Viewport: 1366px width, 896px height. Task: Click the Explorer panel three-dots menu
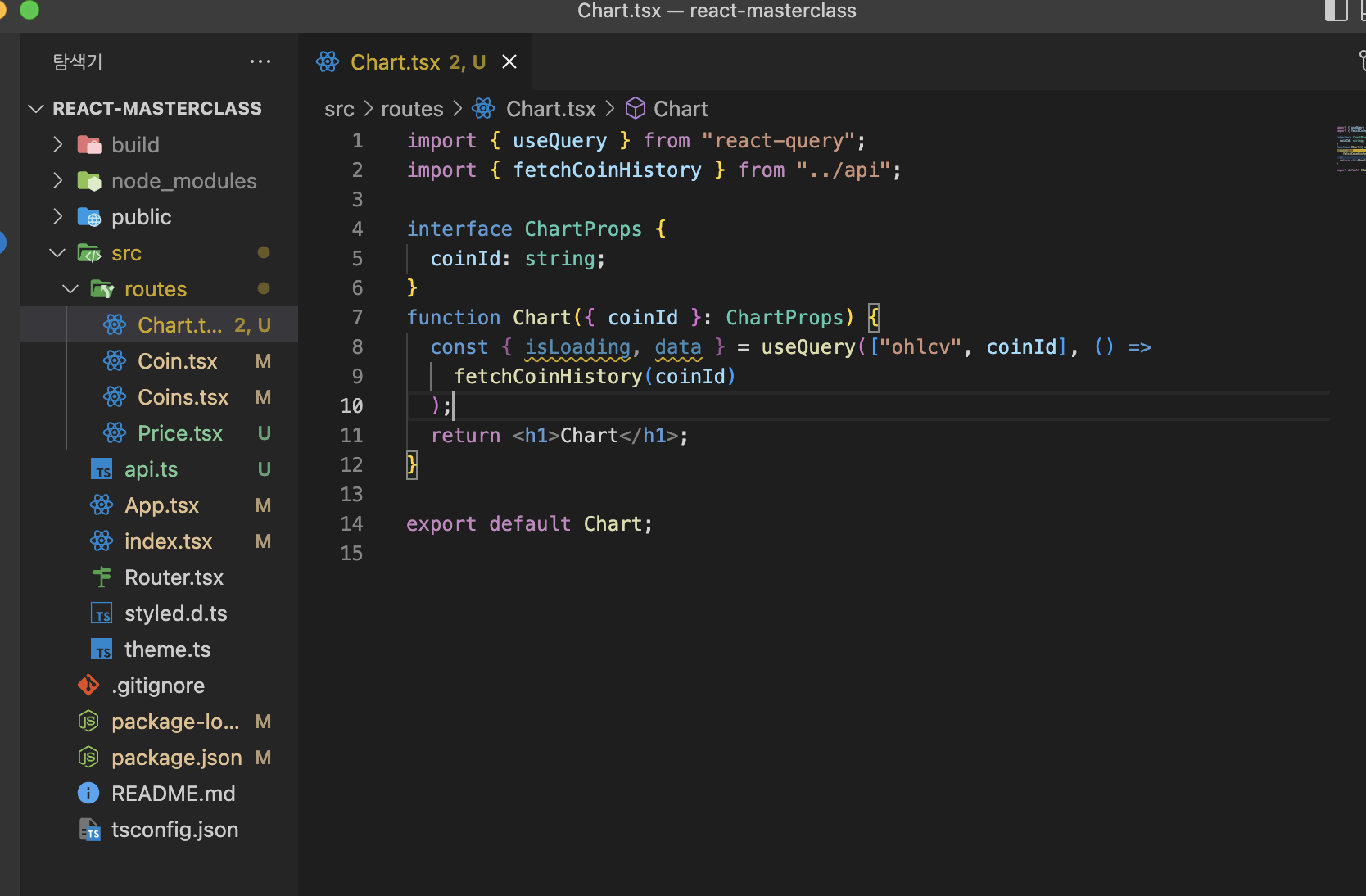260,62
